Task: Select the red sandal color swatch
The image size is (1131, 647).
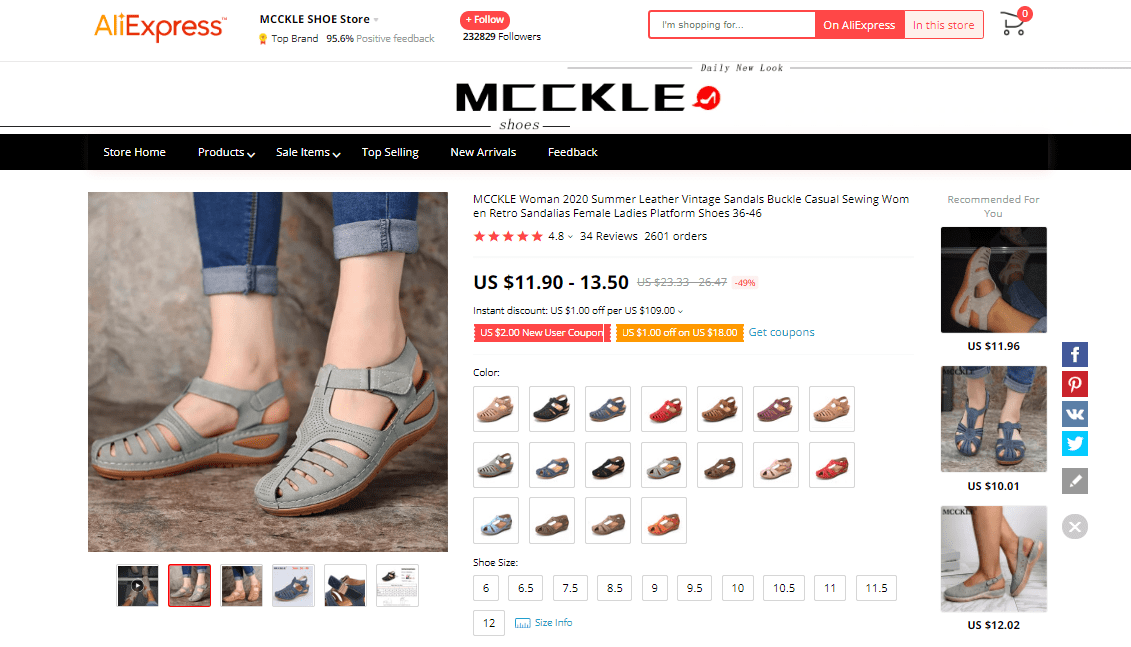Action: pyautogui.click(x=664, y=409)
